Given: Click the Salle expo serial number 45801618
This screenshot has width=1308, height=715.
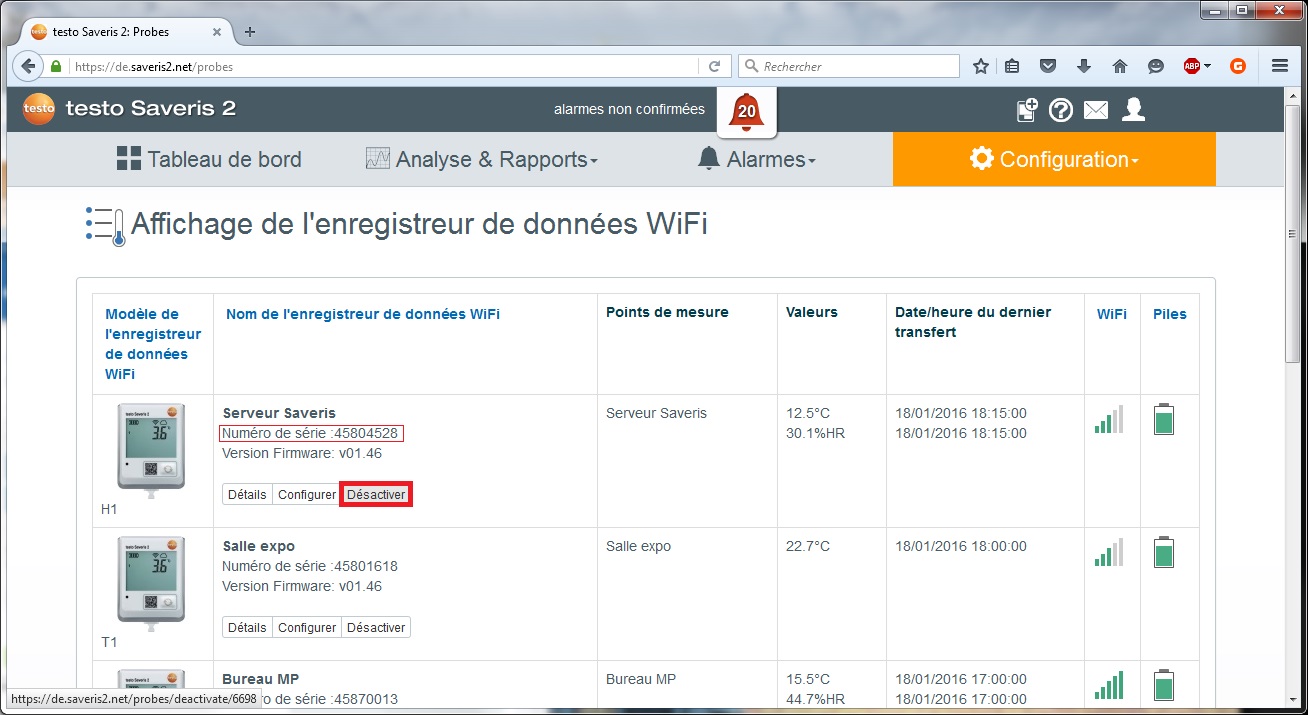Looking at the screenshot, I should pyautogui.click(x=365, y=566).
